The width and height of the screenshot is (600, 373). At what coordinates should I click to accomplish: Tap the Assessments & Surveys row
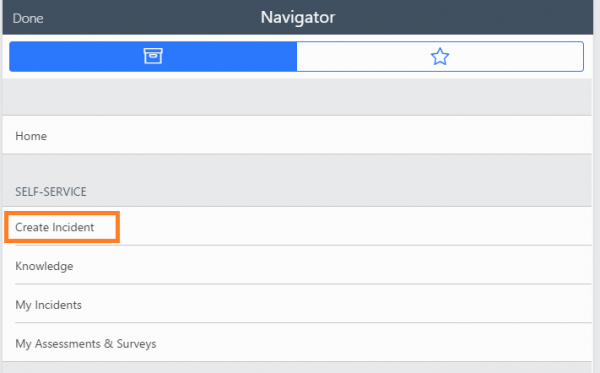coord(297,343)
